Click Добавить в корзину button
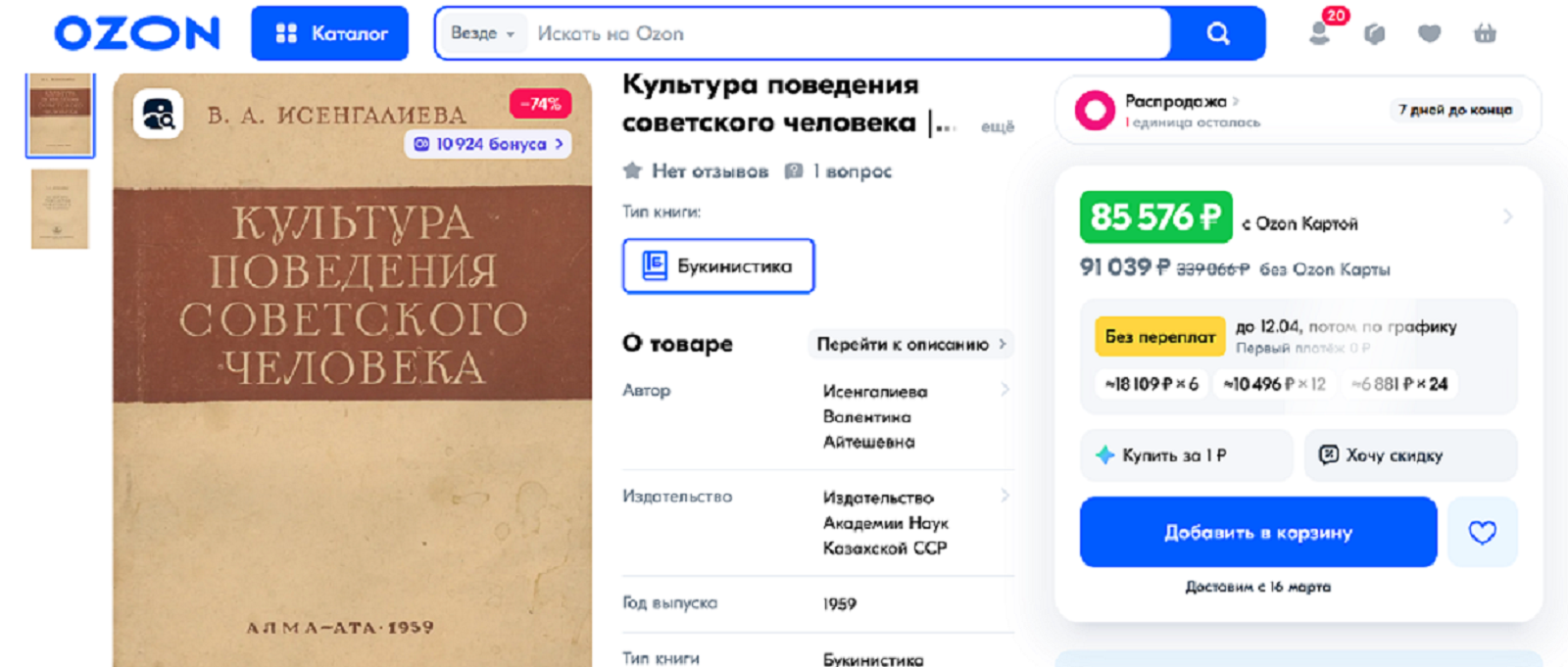The image size is (1568, 667). point(1258,532)
